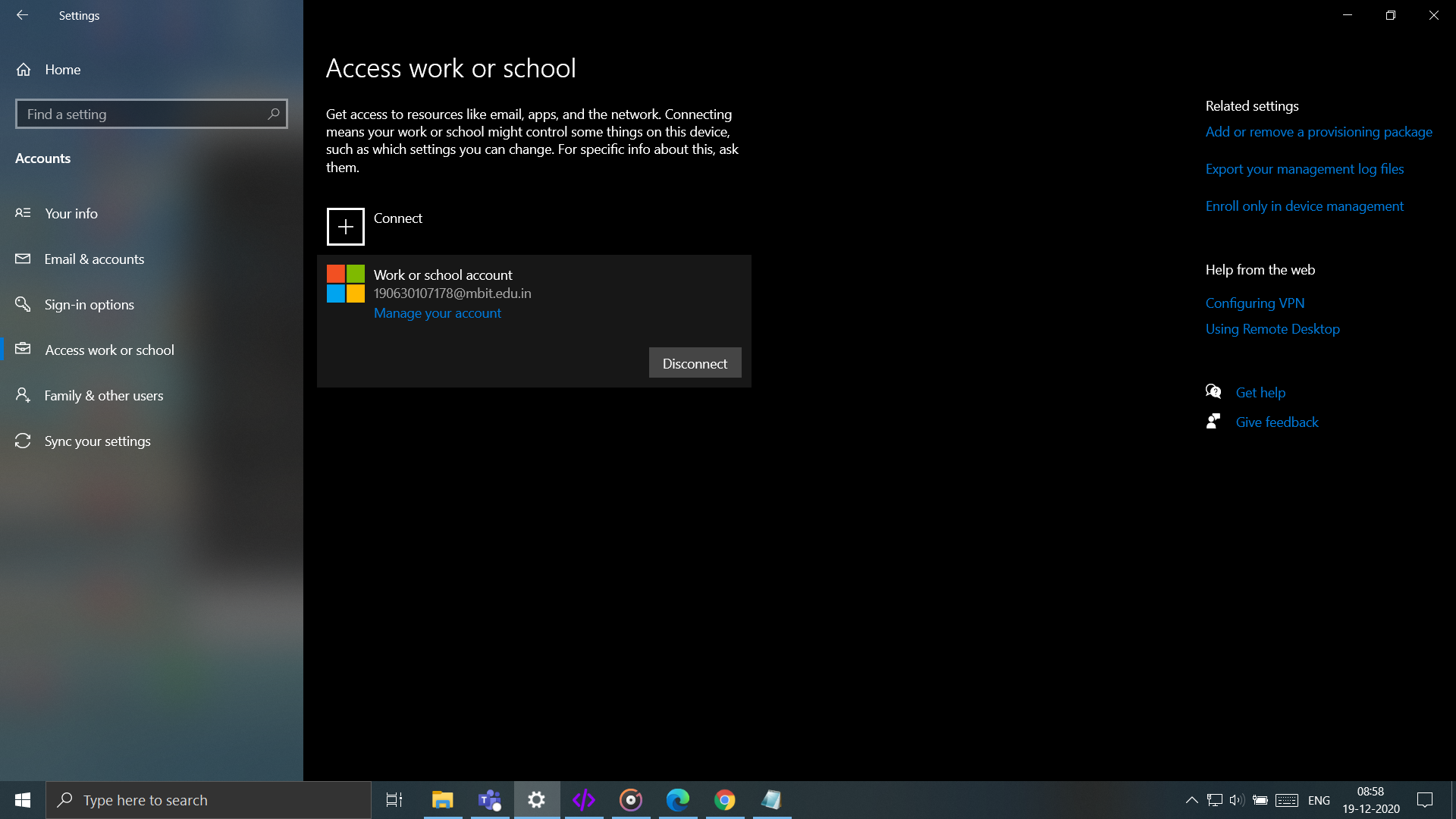Image resolution: width=1456 pixels, height=819 pixels.
Task: Select Access work or school in sidebar
Action: point(110,350)
